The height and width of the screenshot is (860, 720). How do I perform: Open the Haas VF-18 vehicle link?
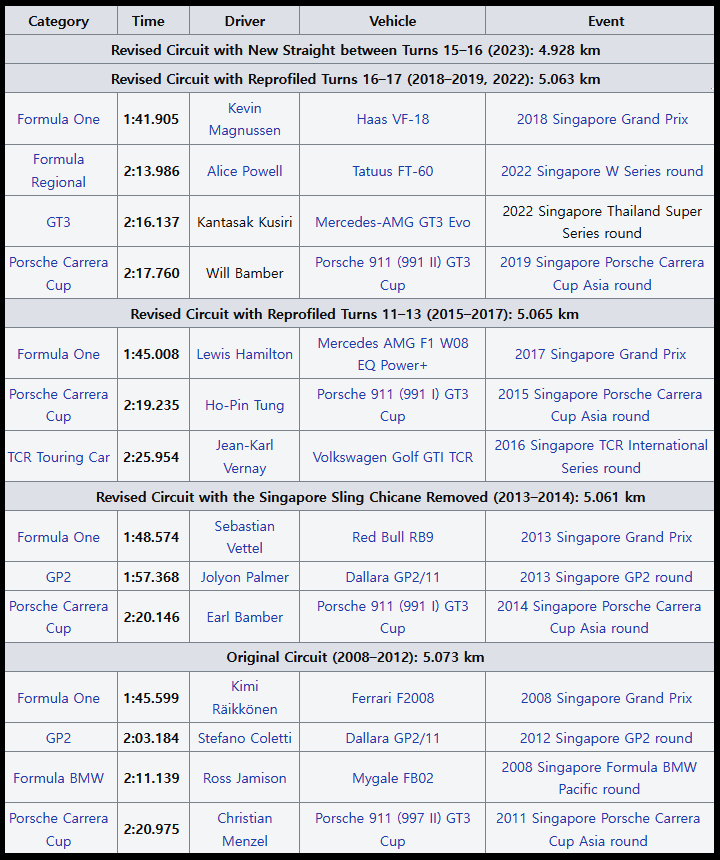click(393, 119)
